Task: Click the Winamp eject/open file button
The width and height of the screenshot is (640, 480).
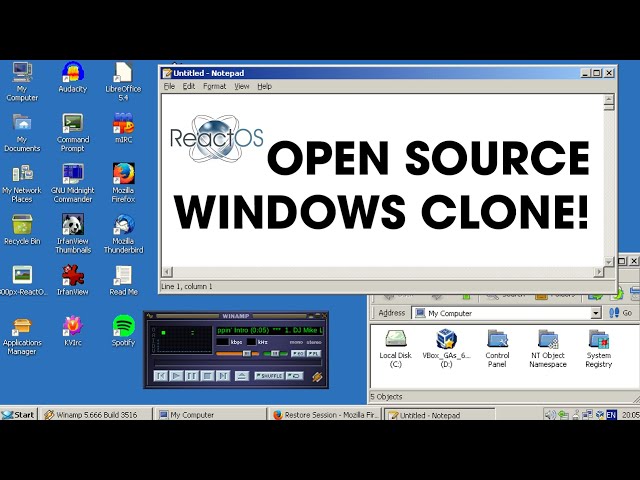Action: tap(242, 376)
